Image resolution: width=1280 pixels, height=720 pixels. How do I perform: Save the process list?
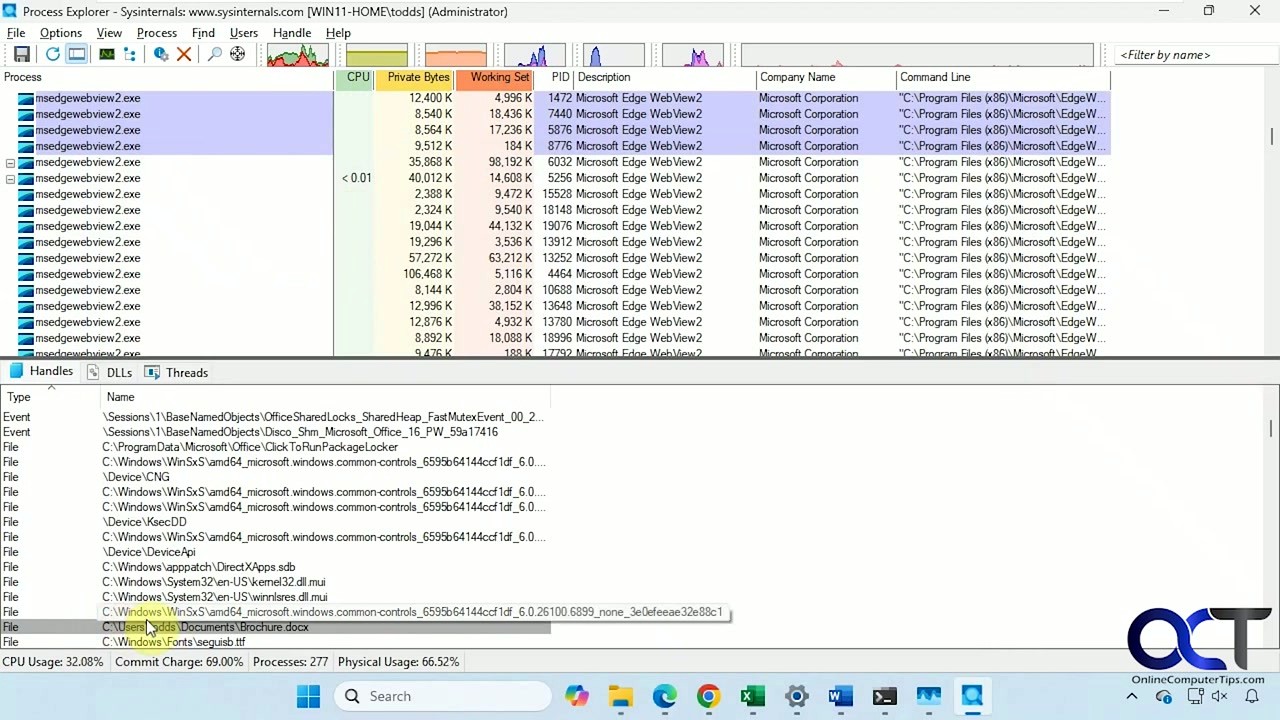(22, 54)
